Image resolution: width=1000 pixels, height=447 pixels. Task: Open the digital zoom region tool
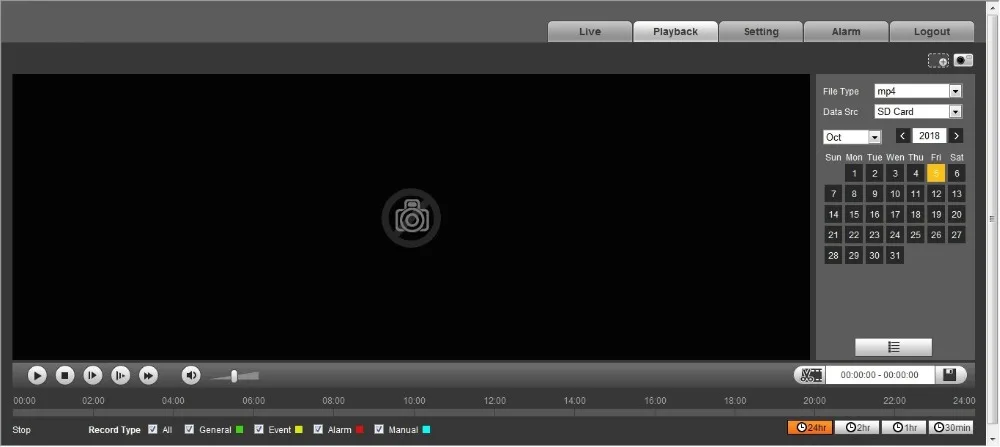tap(938, 61)
